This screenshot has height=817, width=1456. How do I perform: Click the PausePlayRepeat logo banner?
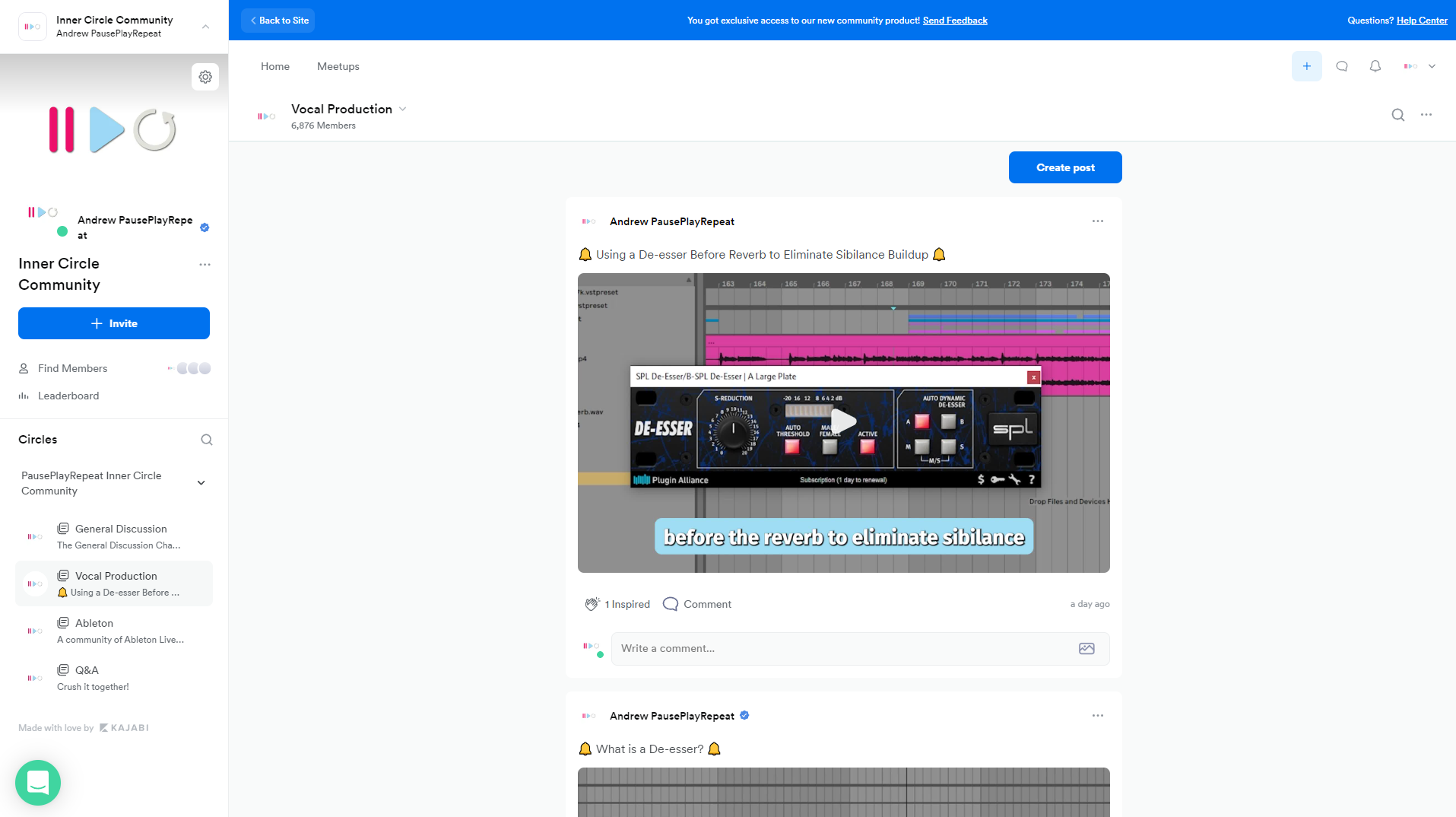[x=113, y=130]
